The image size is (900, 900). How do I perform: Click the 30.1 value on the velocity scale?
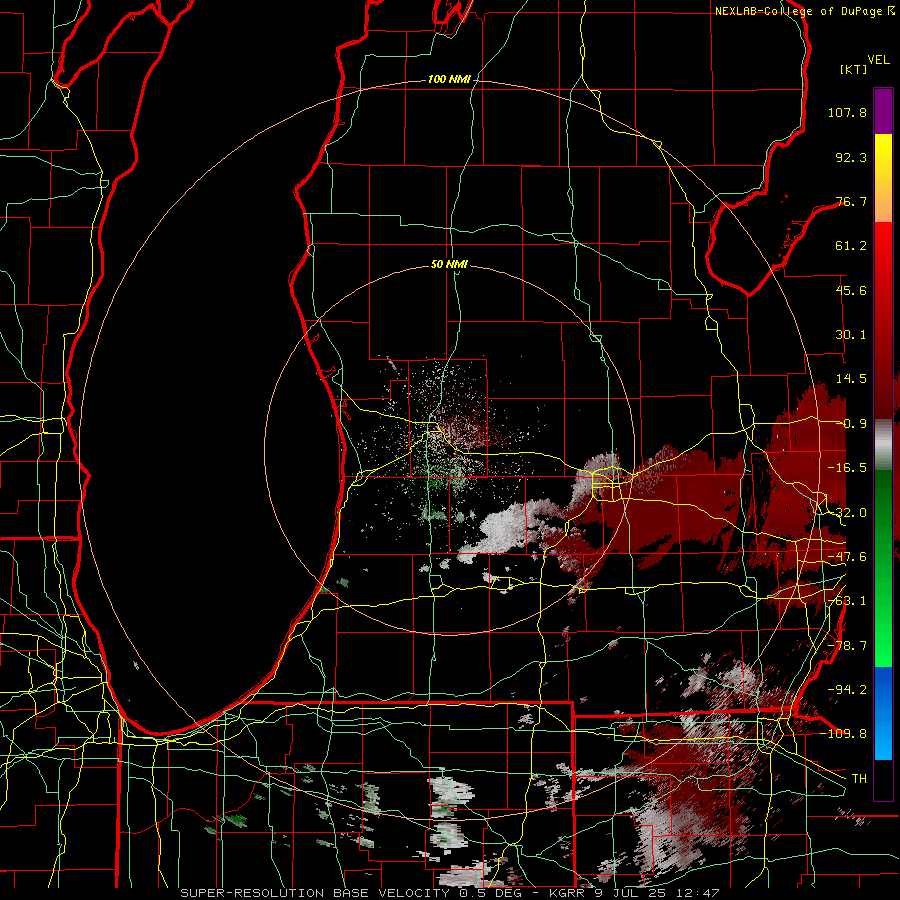click(x=851, y=335)
